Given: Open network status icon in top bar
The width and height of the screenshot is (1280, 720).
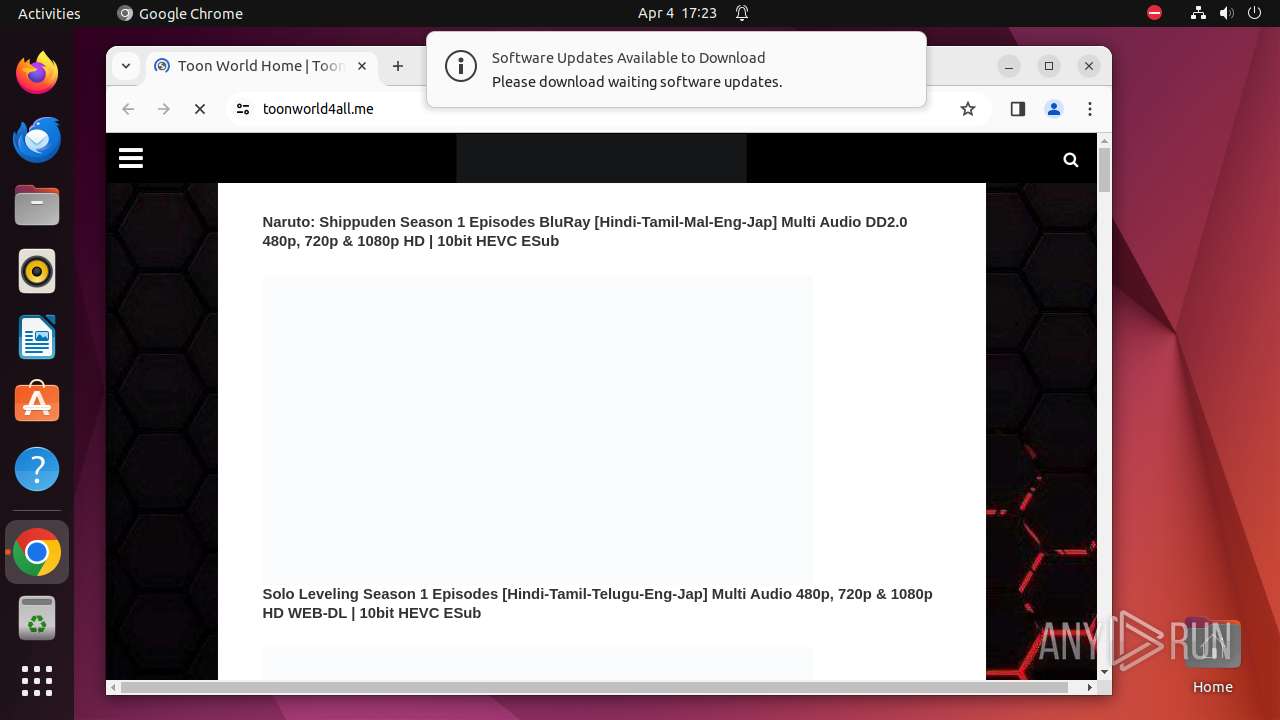Looking at the screenshot, I should click(1198, 13).
